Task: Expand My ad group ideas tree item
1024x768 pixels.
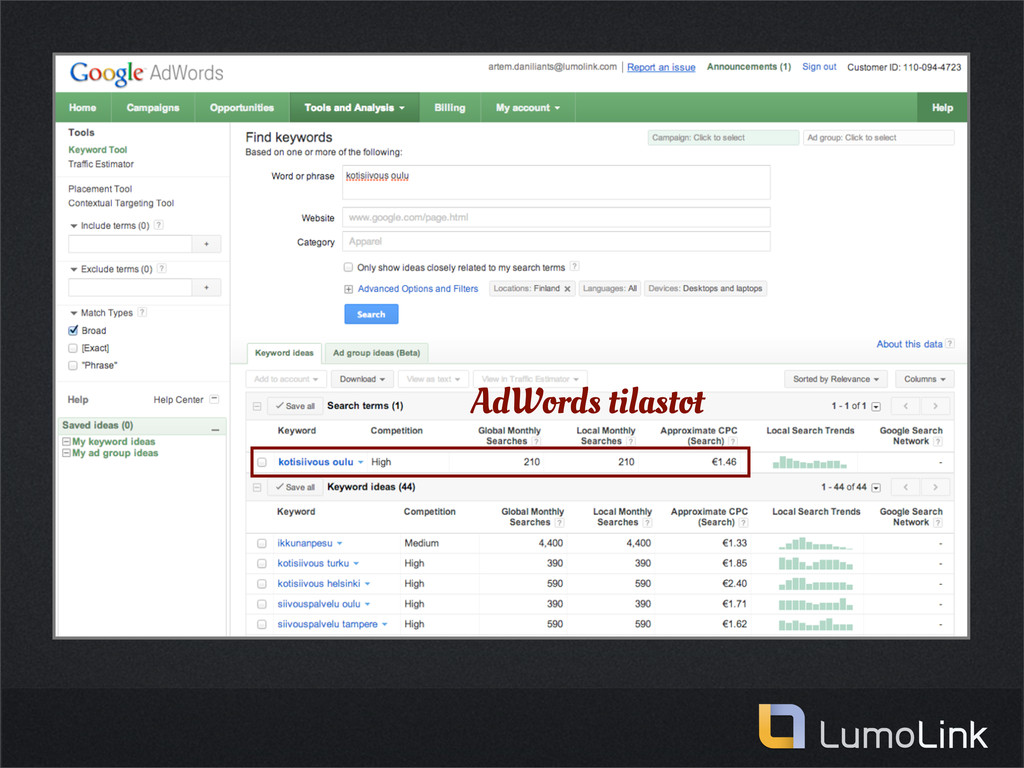Action: point(66,453)
